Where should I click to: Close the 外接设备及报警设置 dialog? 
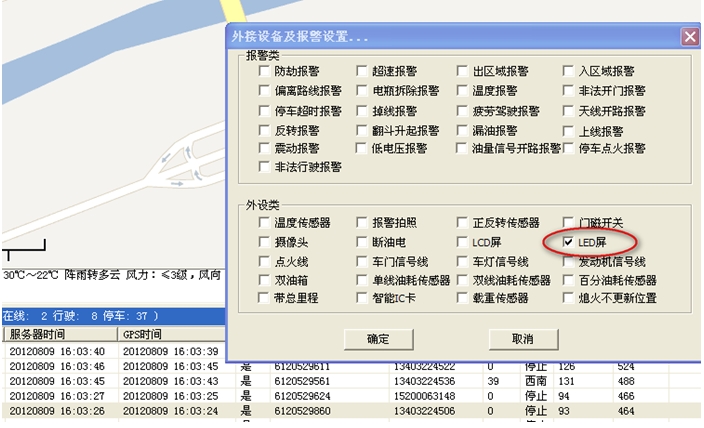pyautogui.click(x=689, y=37)
